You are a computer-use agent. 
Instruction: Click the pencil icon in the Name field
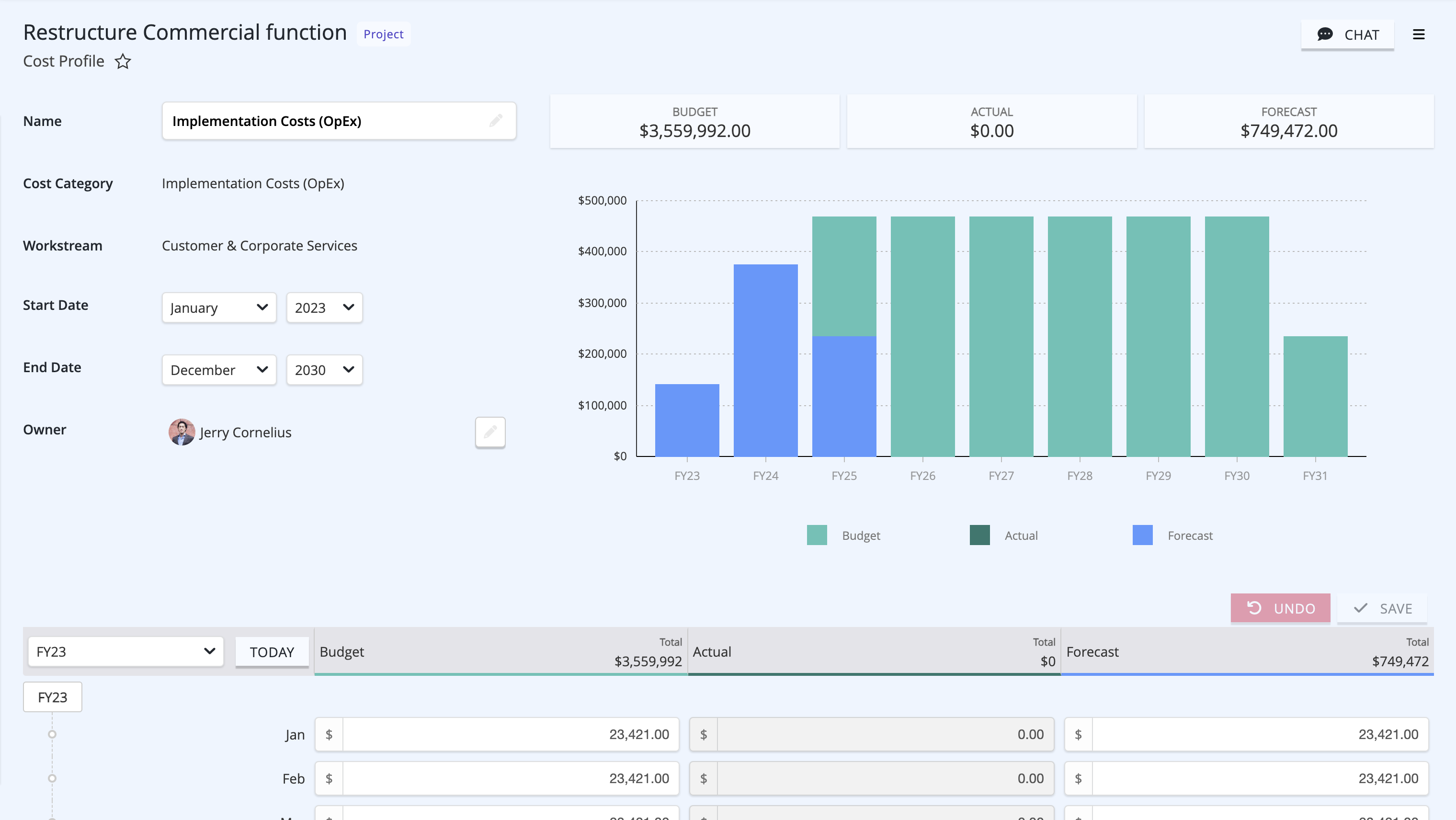pos(496,120)
